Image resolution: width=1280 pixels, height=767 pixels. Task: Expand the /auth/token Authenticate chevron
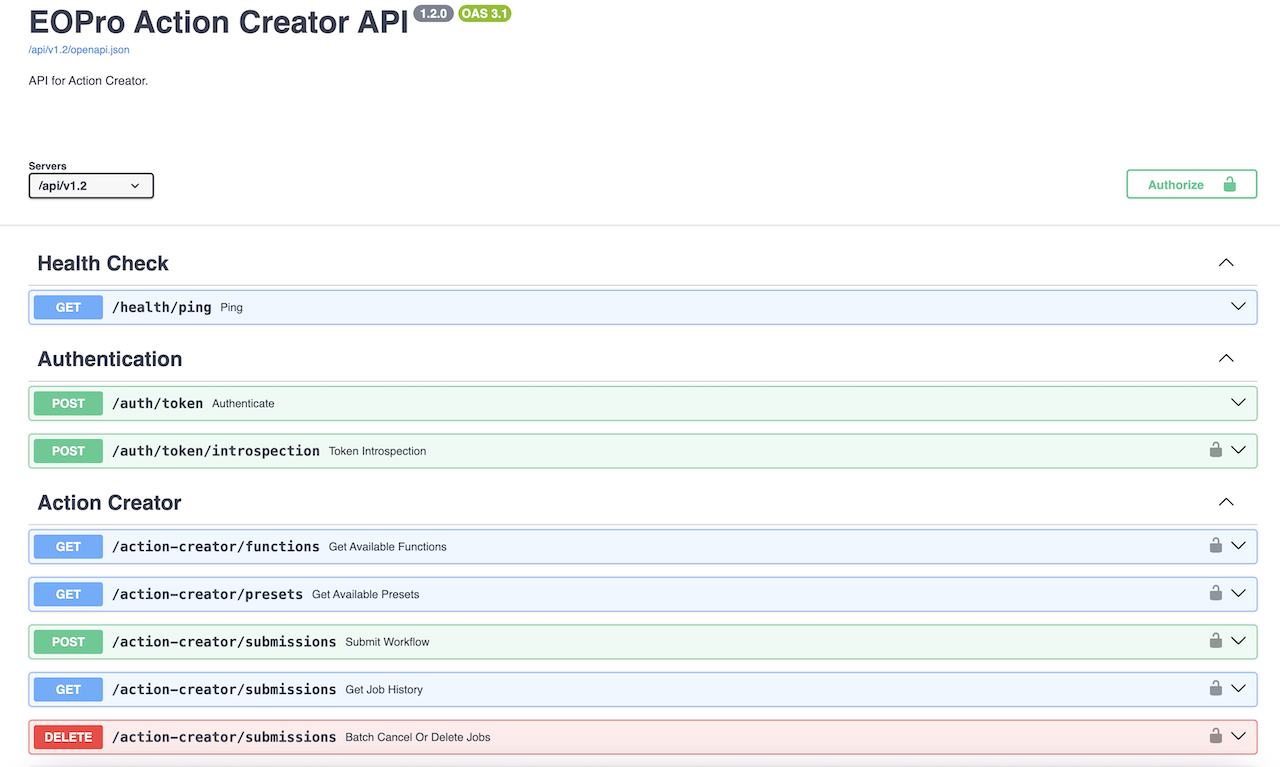coord(1238,403)
